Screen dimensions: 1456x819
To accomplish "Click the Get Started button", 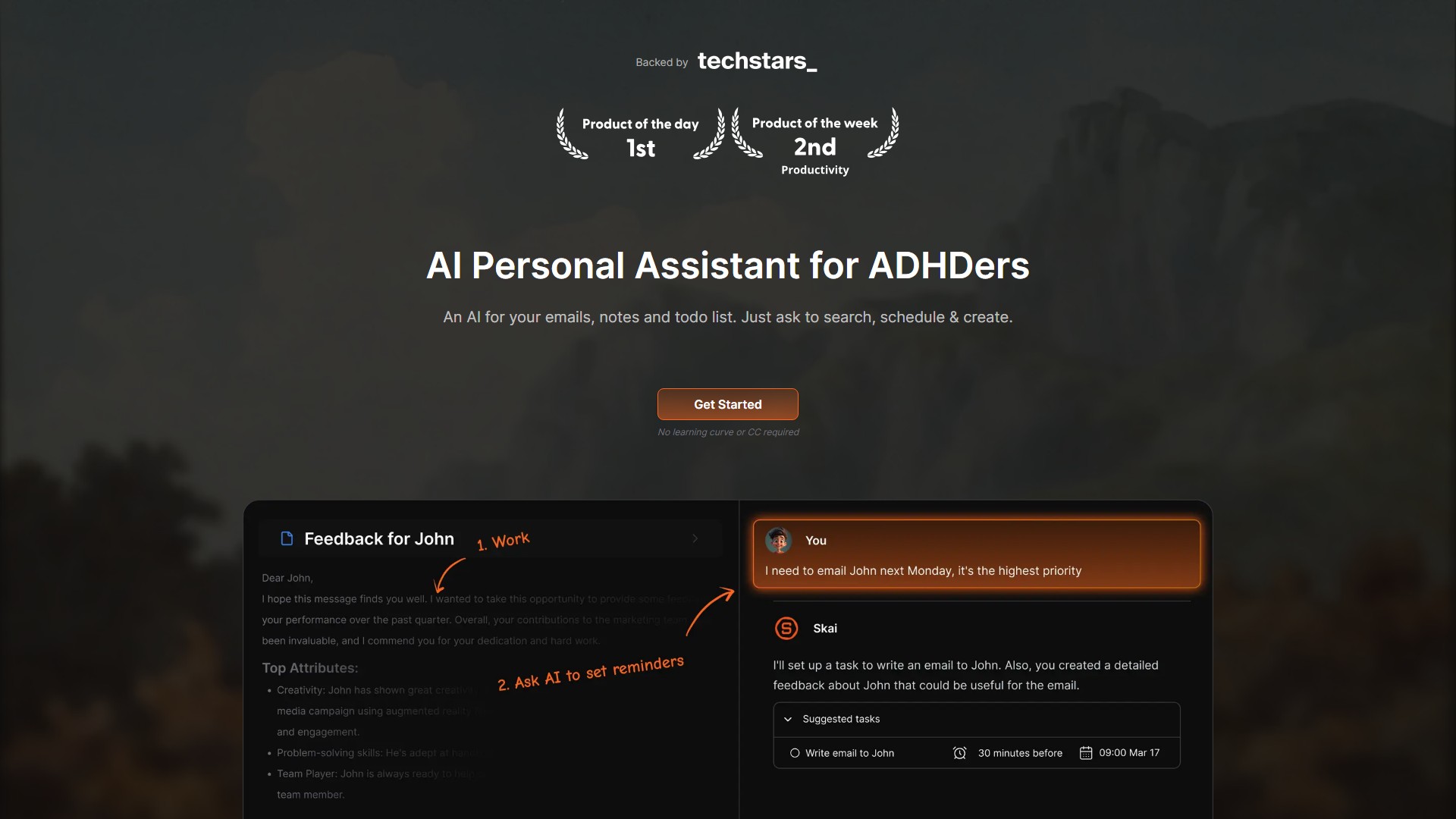I will tap(728, 404).
